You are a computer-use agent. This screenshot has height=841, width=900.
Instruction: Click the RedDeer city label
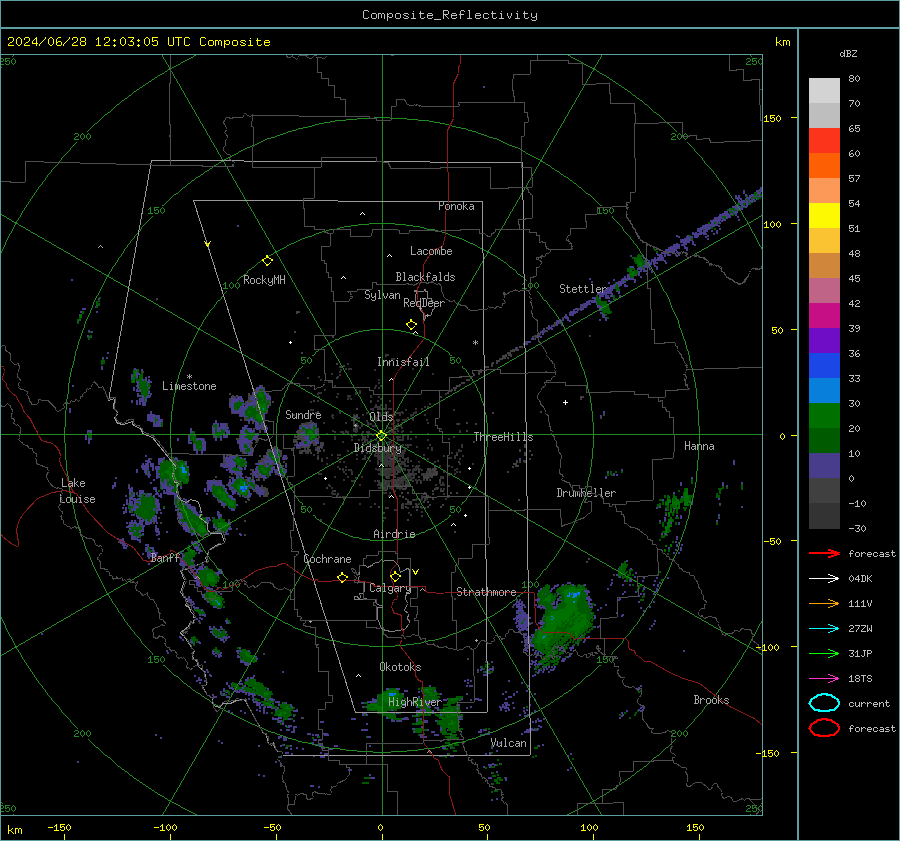(x=424, y=303)
